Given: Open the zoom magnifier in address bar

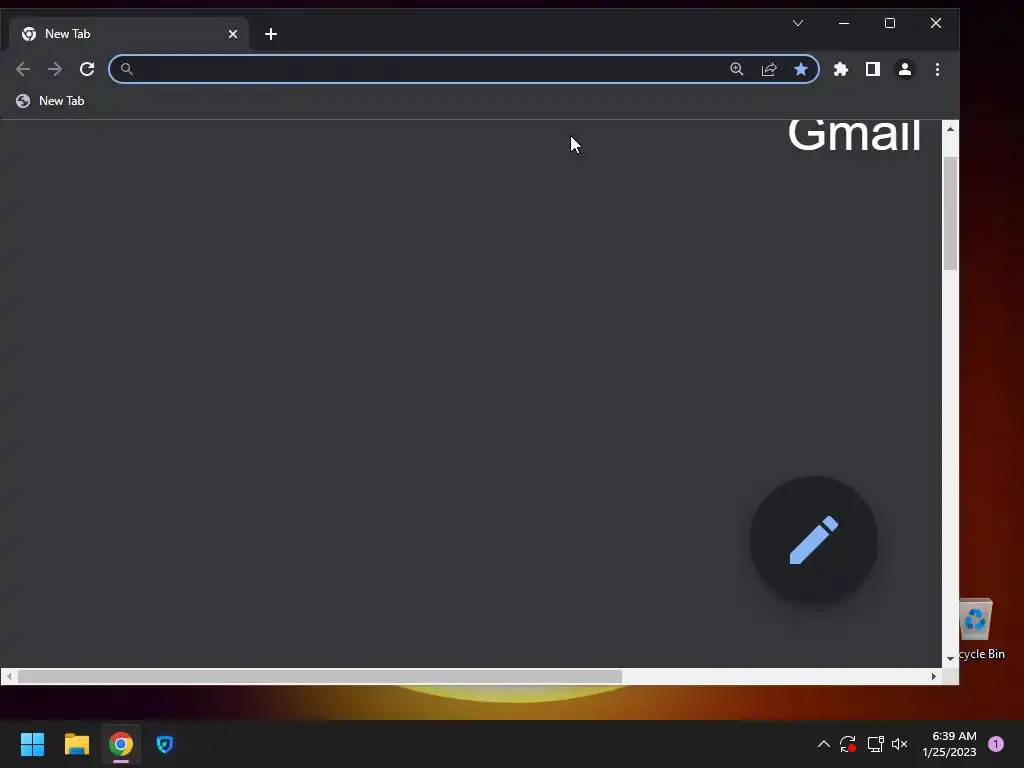Looking at the screenshot, I should pos(737,69).
